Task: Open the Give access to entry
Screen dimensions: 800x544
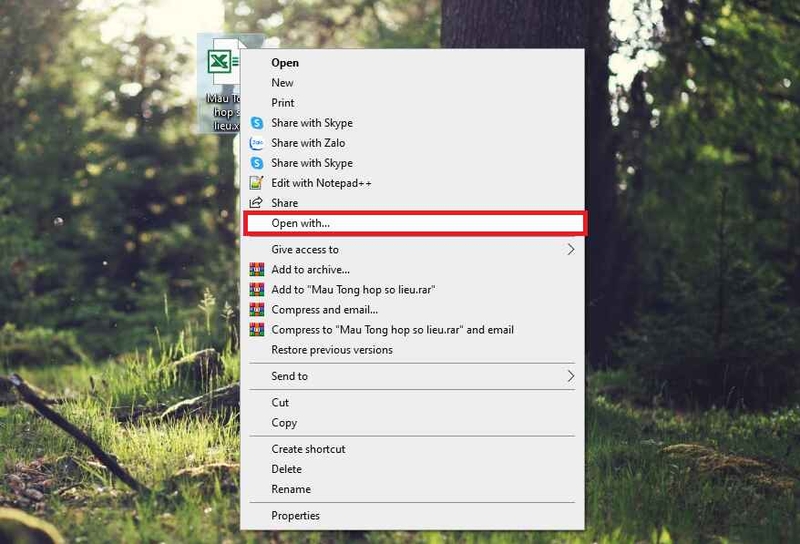Action: tap(413, 249)
